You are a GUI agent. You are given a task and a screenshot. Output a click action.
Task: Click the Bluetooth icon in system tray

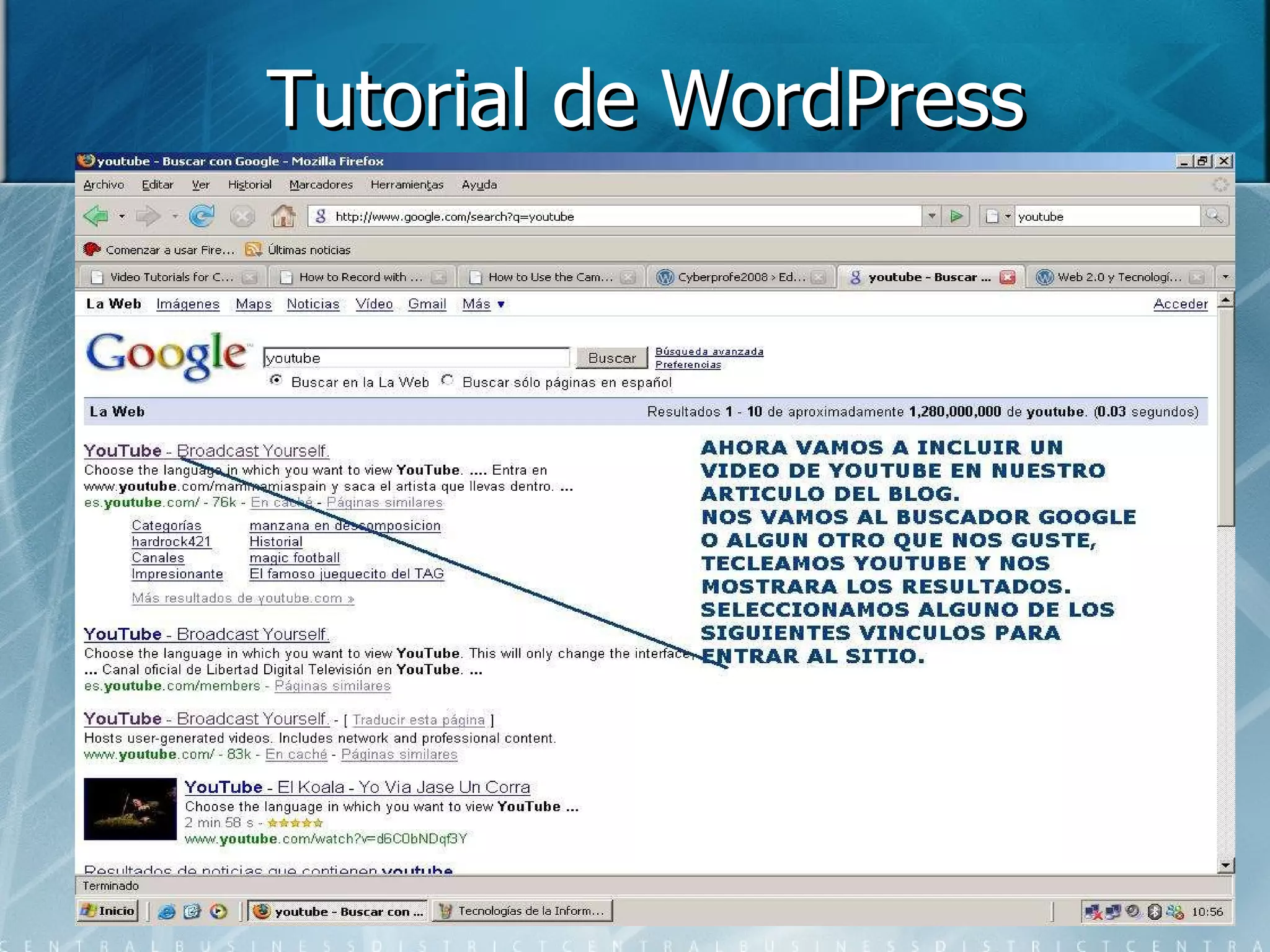[1154, 912]
